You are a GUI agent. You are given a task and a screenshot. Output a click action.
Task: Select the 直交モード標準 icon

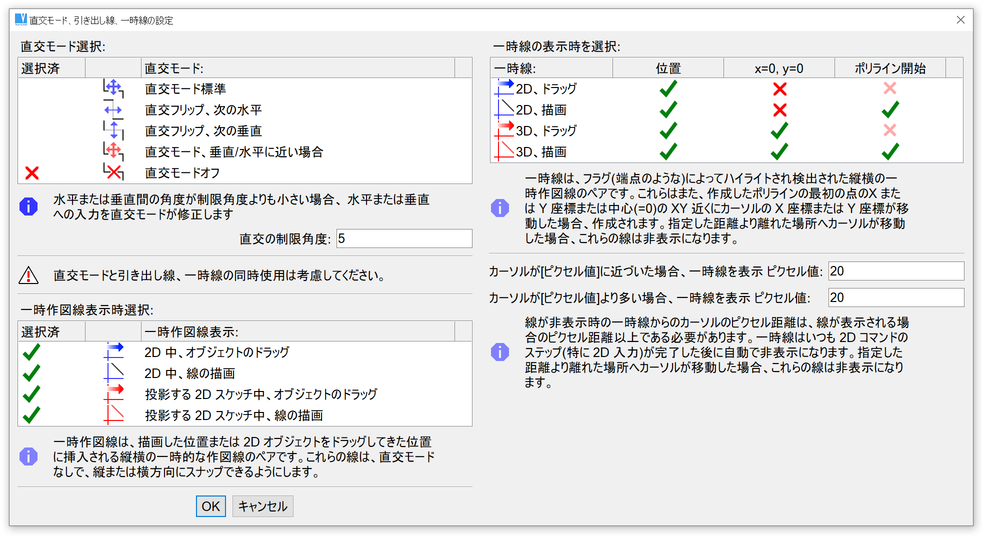tap(112, 88)
